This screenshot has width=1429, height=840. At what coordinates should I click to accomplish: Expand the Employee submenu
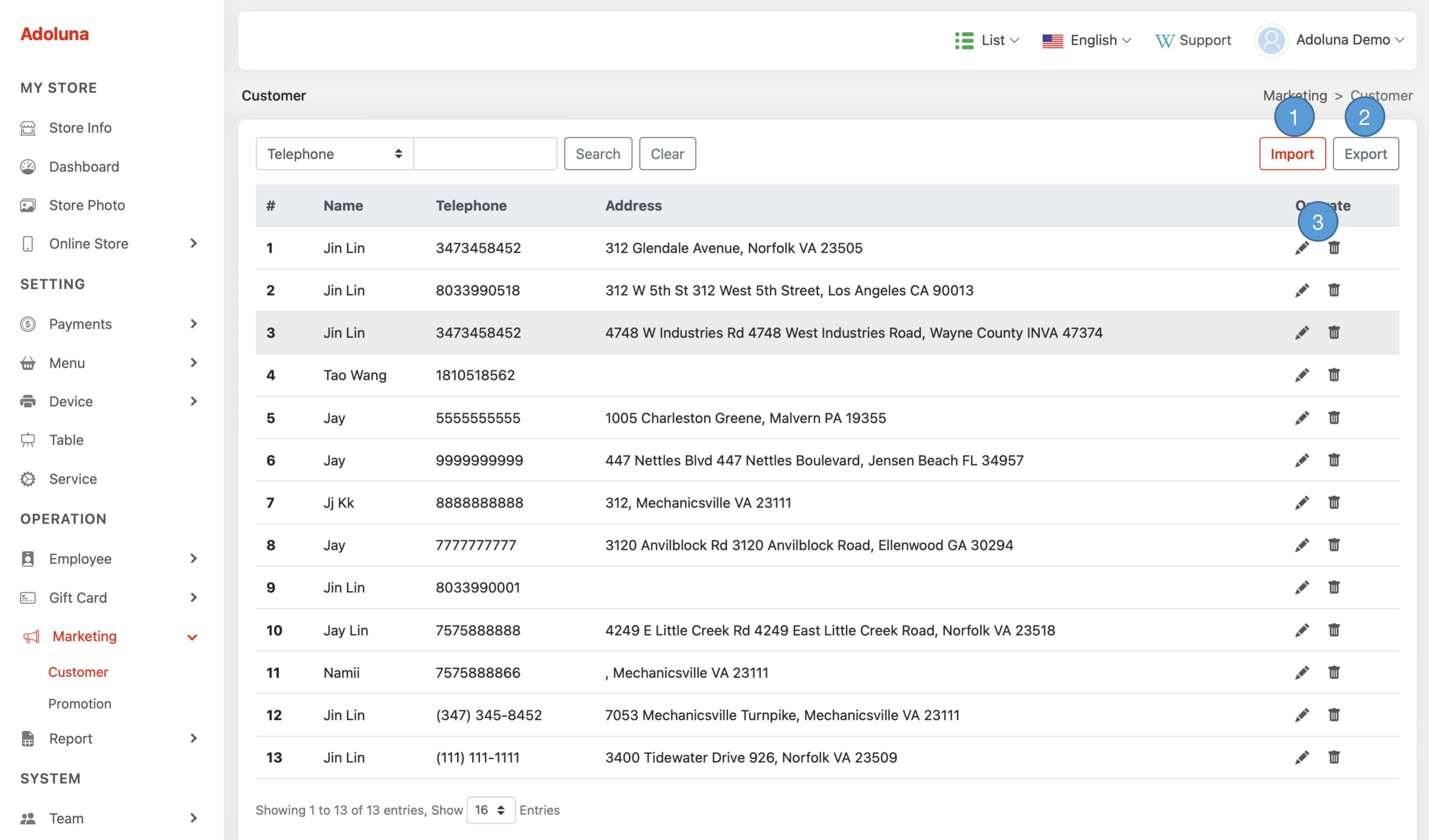pyautogui.click(x=193, y=558)
